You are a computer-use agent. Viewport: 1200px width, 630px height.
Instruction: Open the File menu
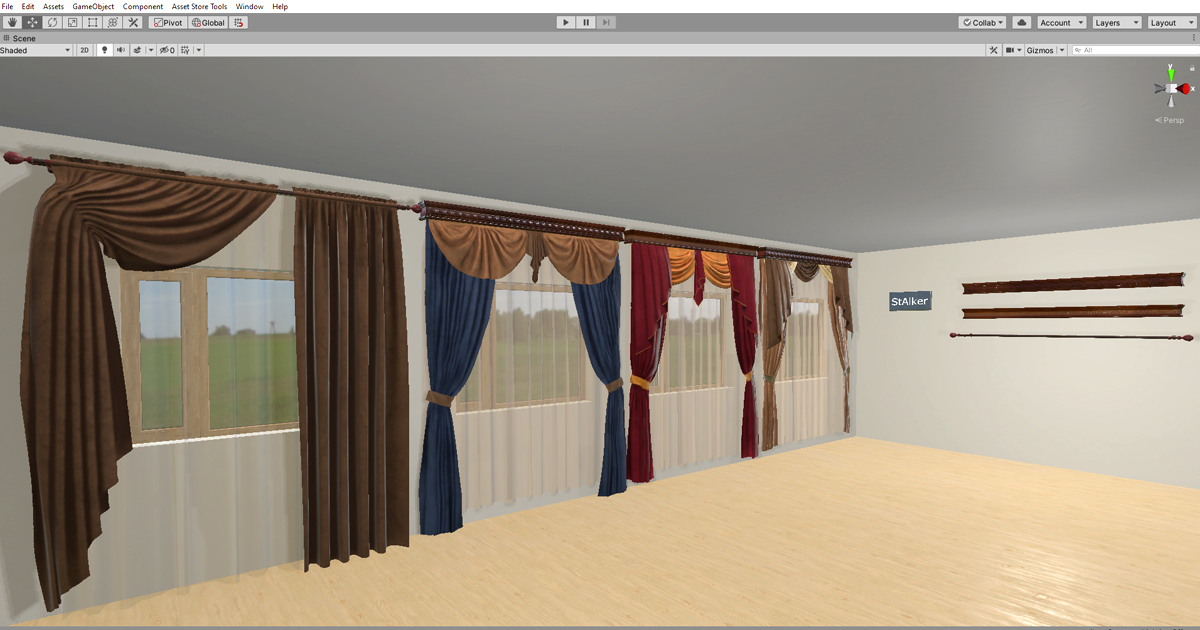point(8,6)
